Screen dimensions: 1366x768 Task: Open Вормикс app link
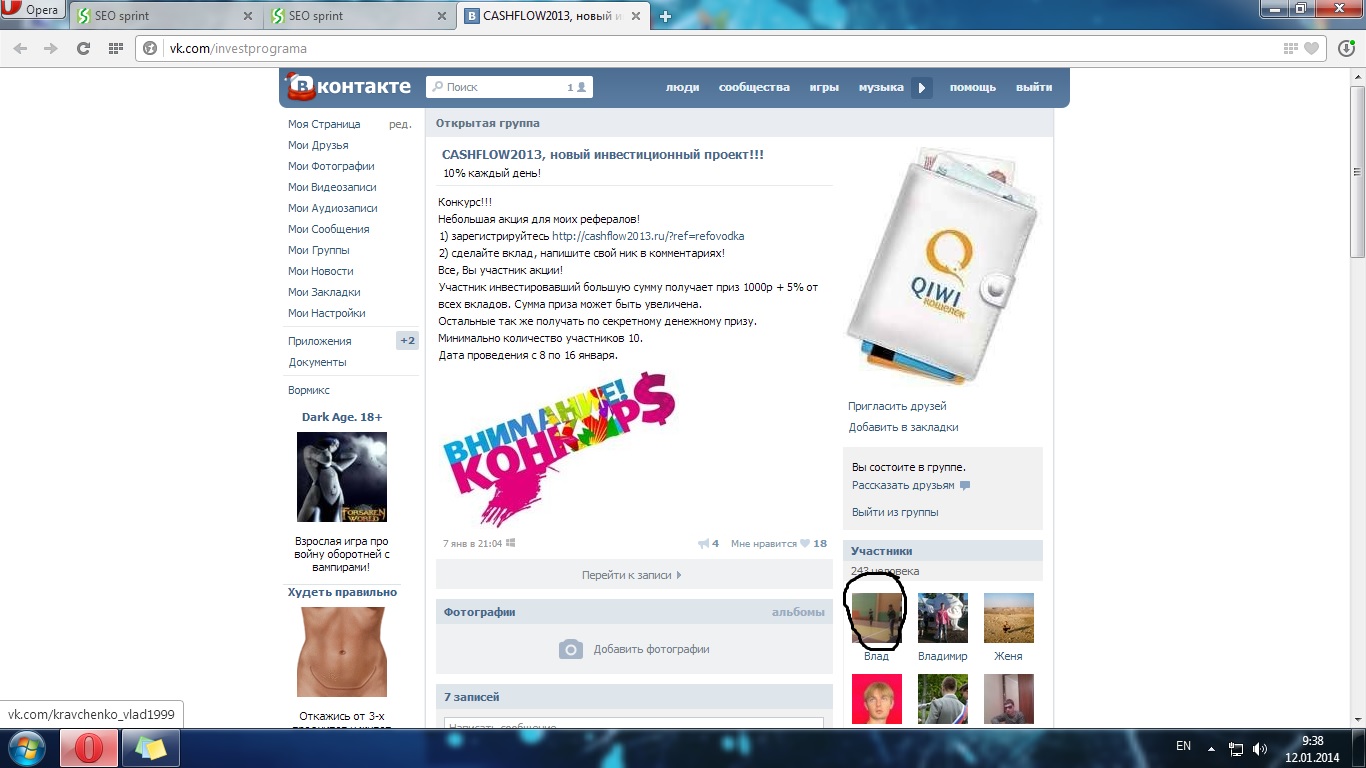[x=309, y=390]
